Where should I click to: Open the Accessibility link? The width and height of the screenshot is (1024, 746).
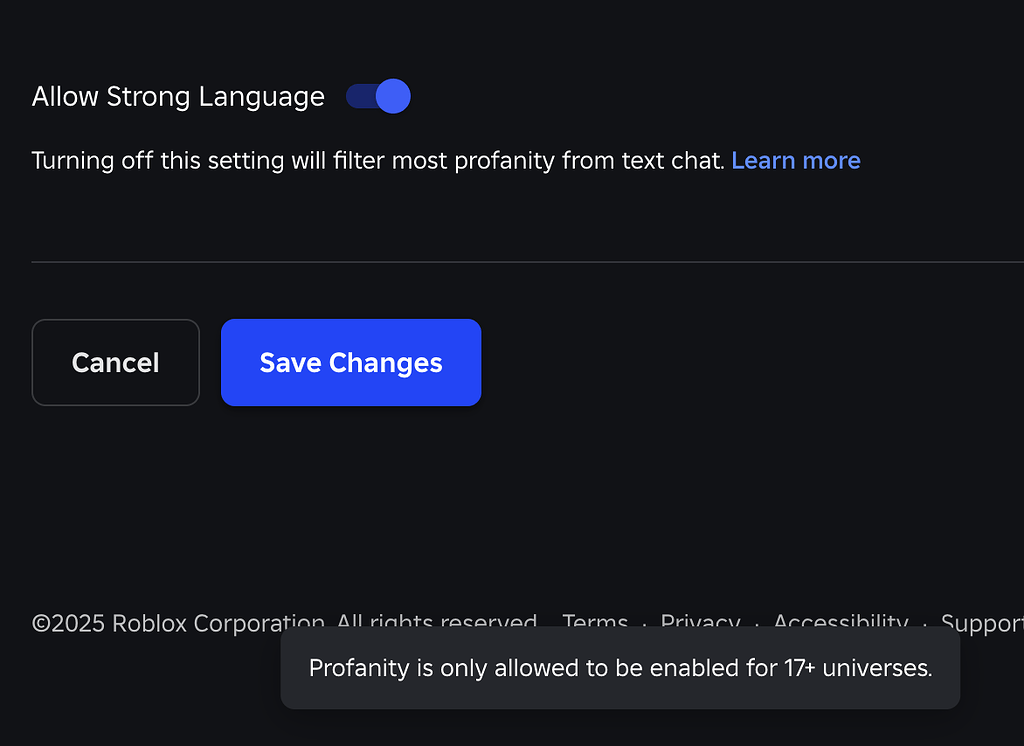840,623
